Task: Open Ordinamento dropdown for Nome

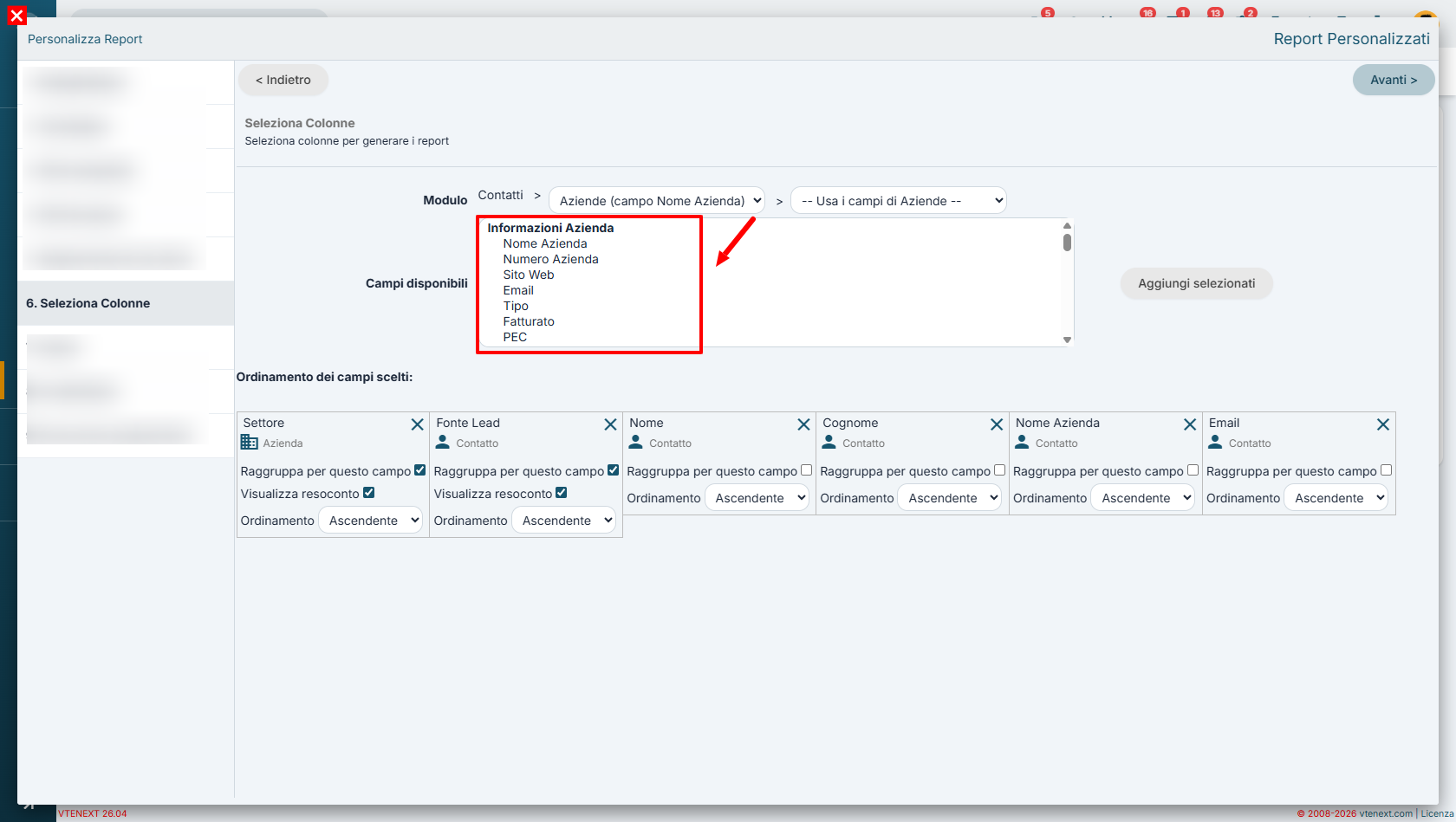Action: click(757, 498)
